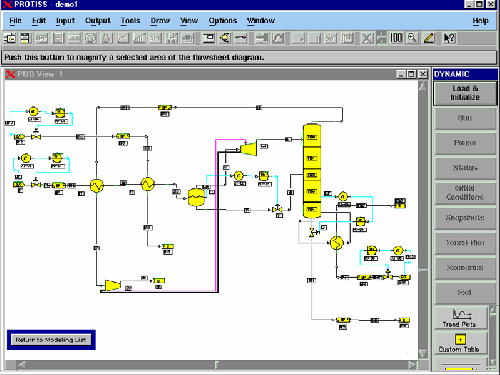Click the Initial Conditions button
This screenshot has width=500, height=375.
tap(465, 193)
